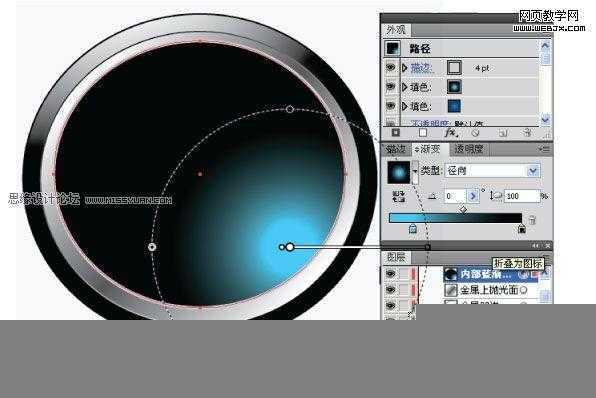The image size is (596, 398).
Task: Click the gradient annotator origin point on the canvas
Action: tap(290, 247)
